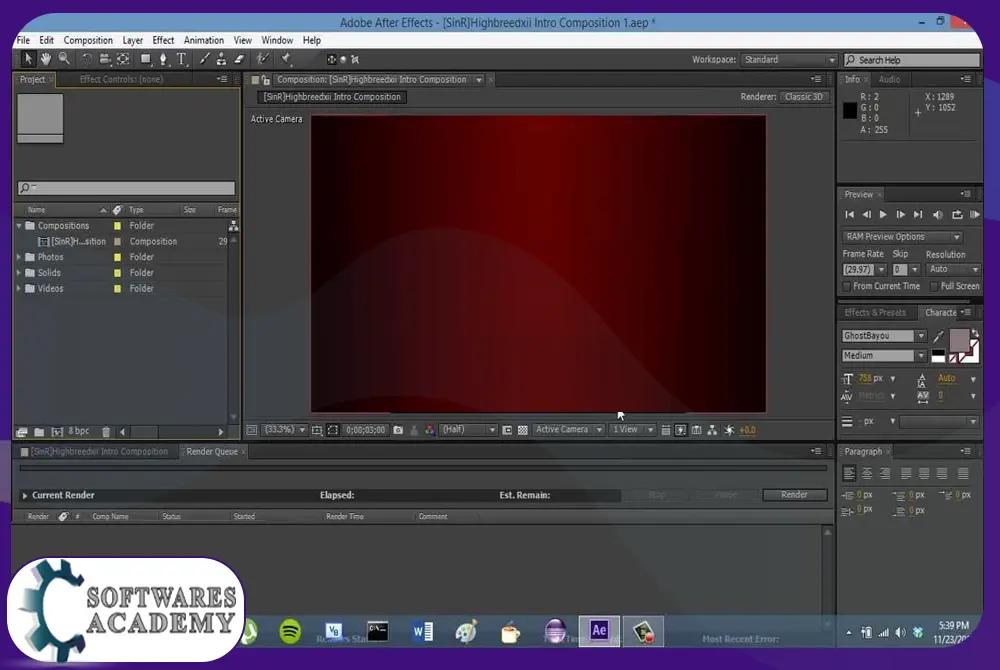Open the Composition menu
Screen dimensions: 1000x670
[88, 40]
